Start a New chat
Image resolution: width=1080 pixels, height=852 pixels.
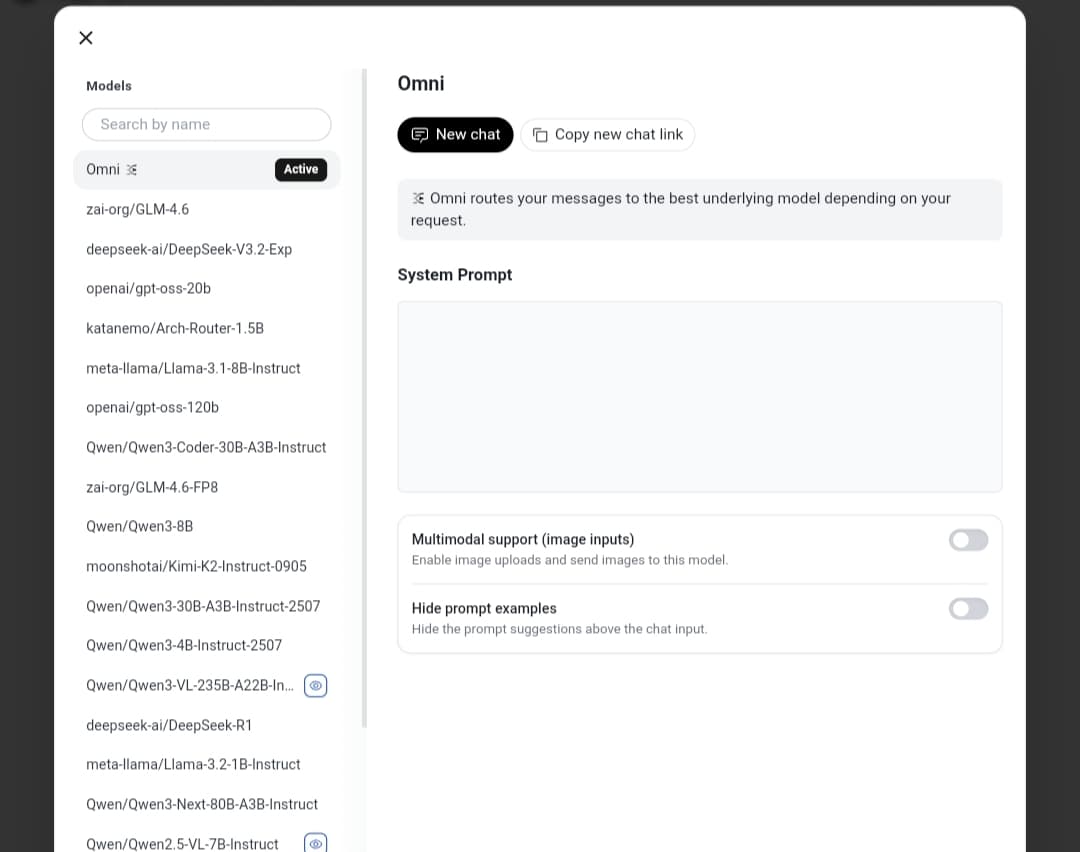[x=455, y=134]
